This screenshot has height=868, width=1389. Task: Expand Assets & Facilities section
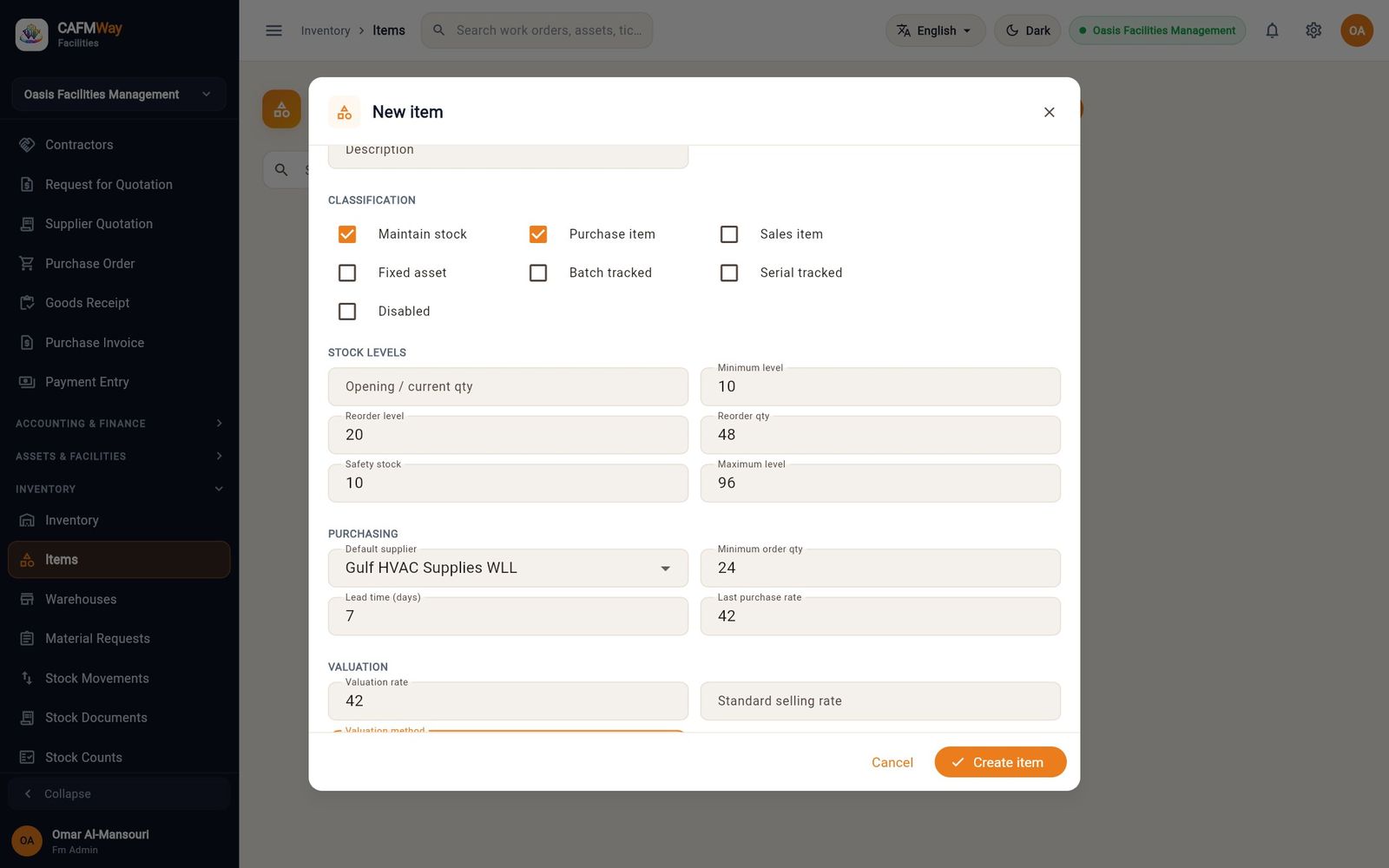tap(119, 457)
